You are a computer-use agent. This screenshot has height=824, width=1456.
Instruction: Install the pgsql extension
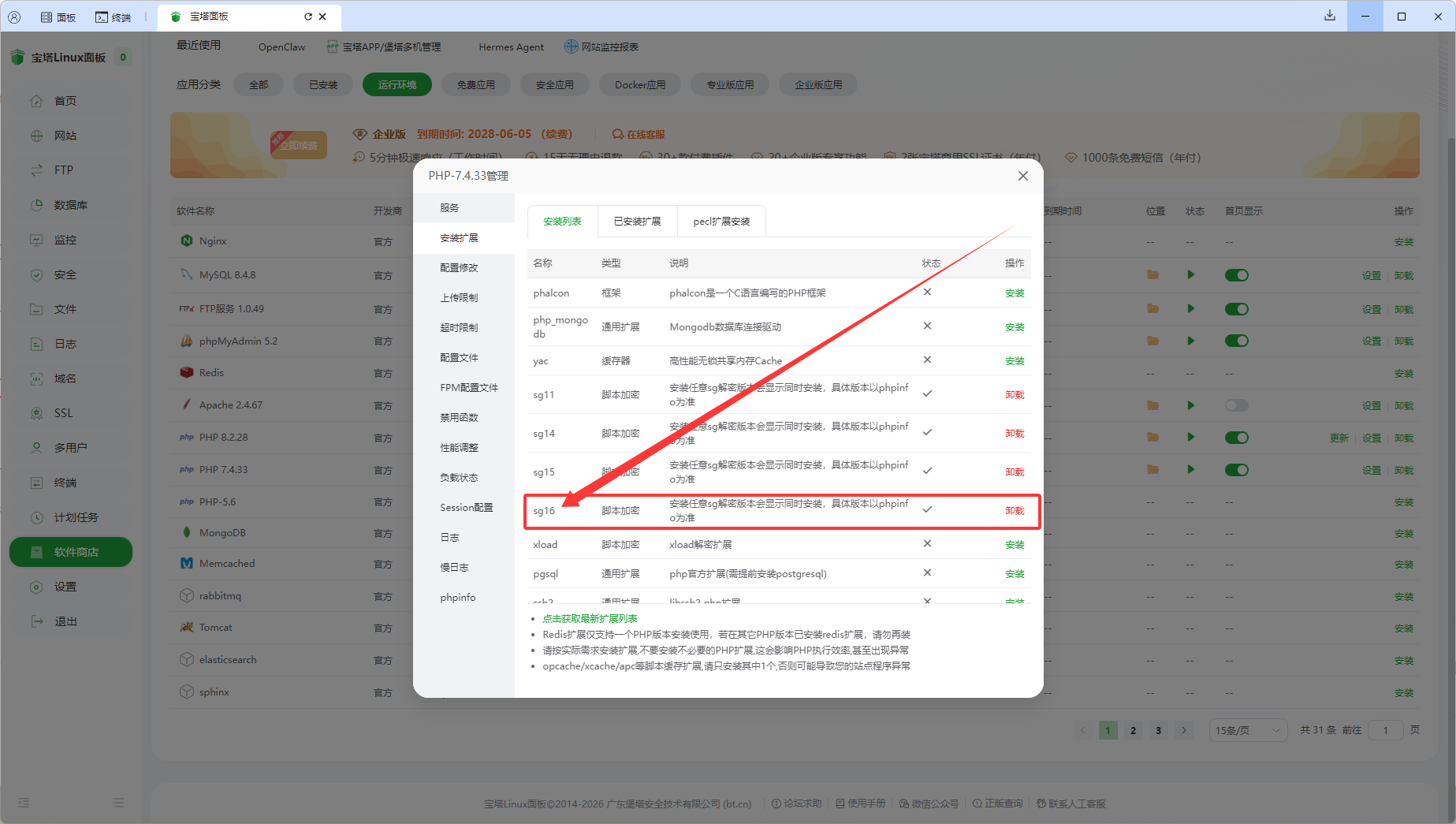click(1015, 574)
